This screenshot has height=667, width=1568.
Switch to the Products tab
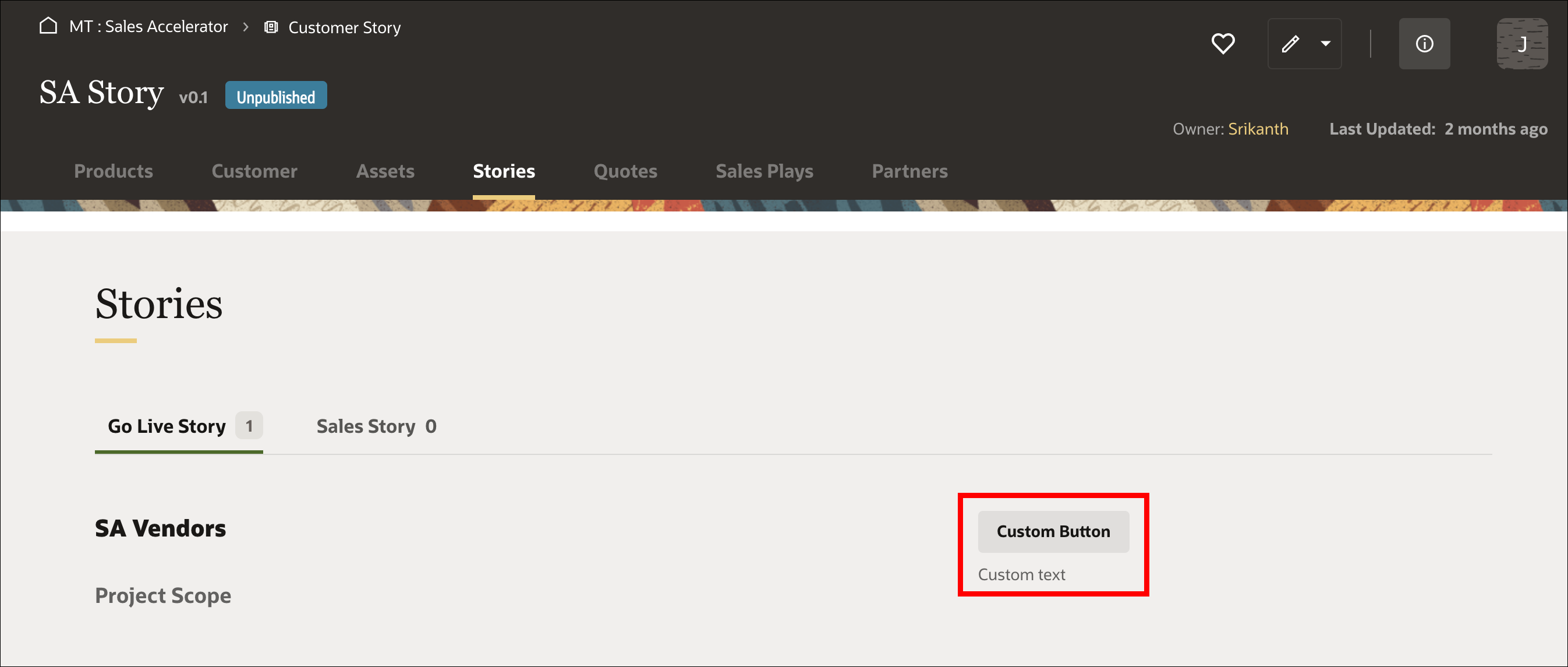point(113,171)
